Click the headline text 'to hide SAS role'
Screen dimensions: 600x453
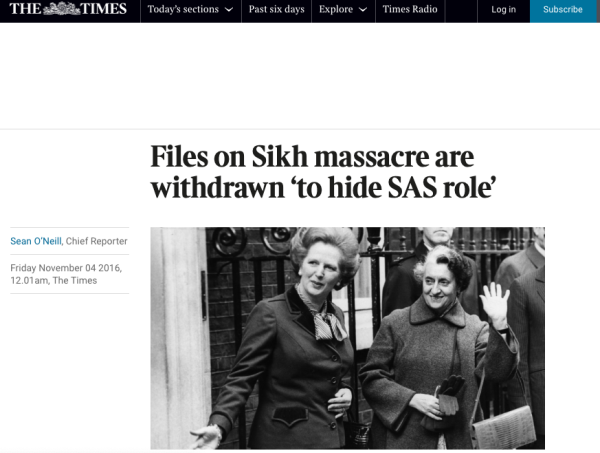pos(396,187)
